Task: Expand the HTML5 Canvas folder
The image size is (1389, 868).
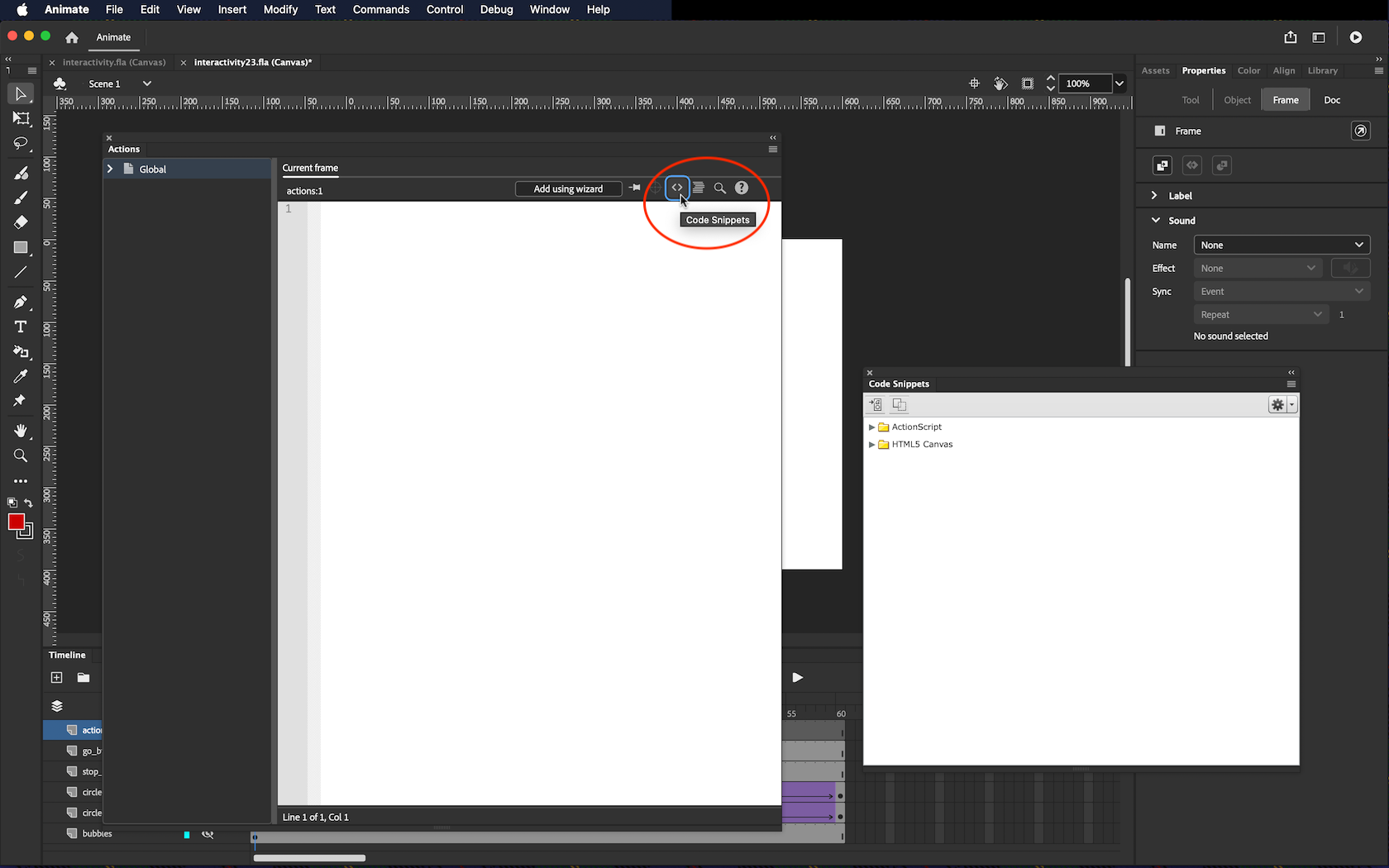Action: pos(871,445)
